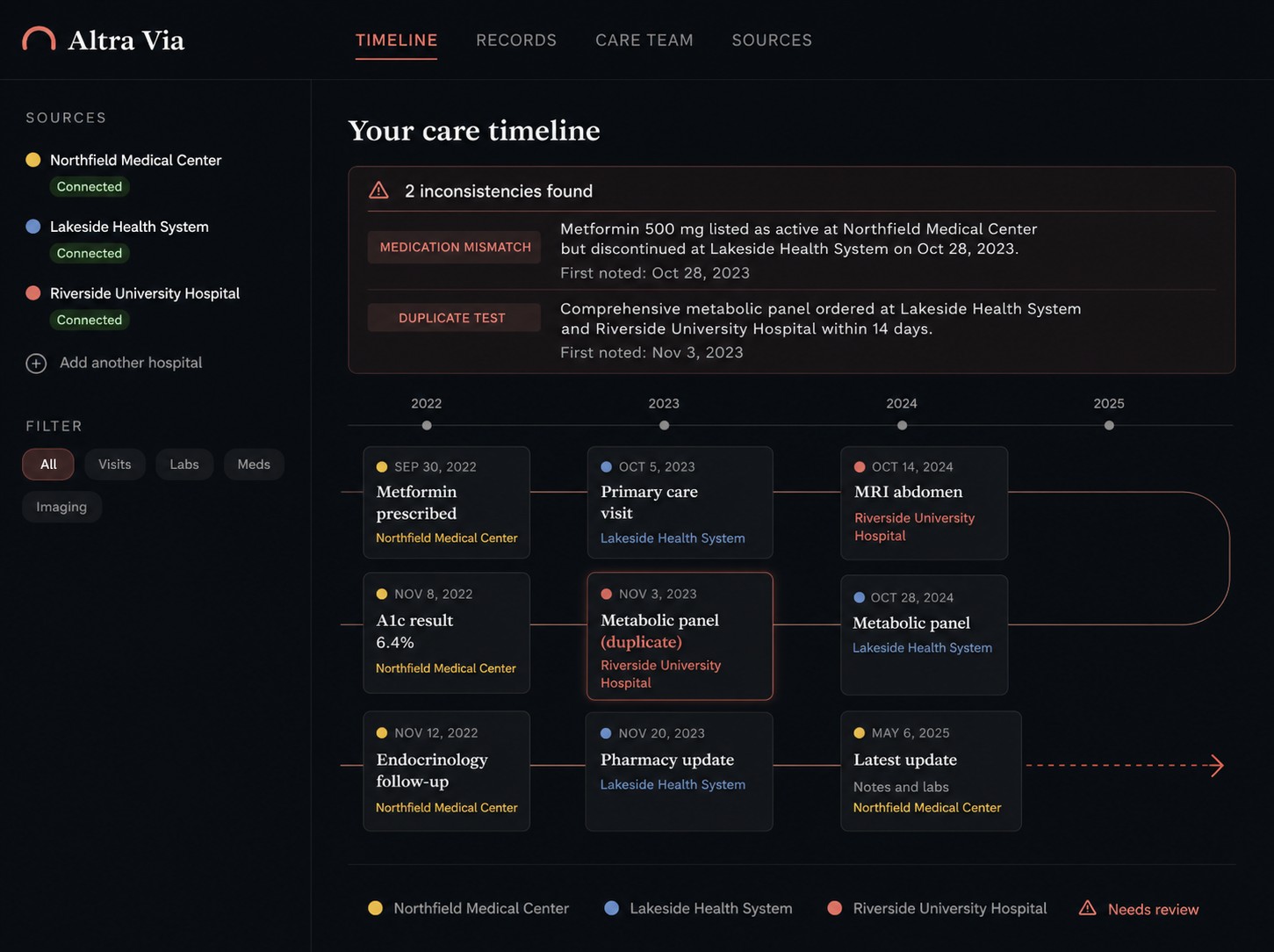Open the A1c result 6.4% card

[x=447, y=633]
